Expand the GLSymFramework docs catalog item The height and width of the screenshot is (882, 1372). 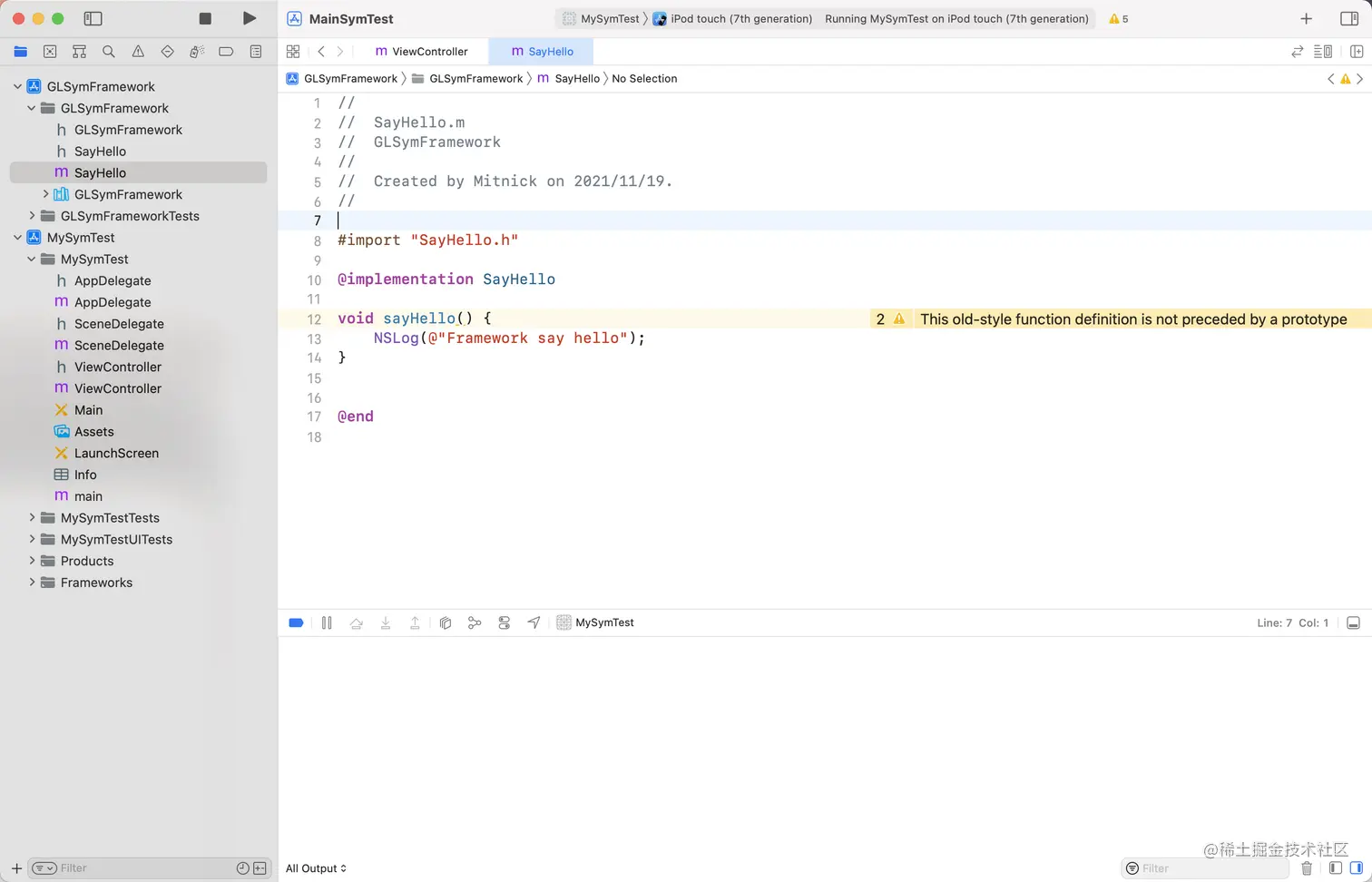[x=45, y=194]
